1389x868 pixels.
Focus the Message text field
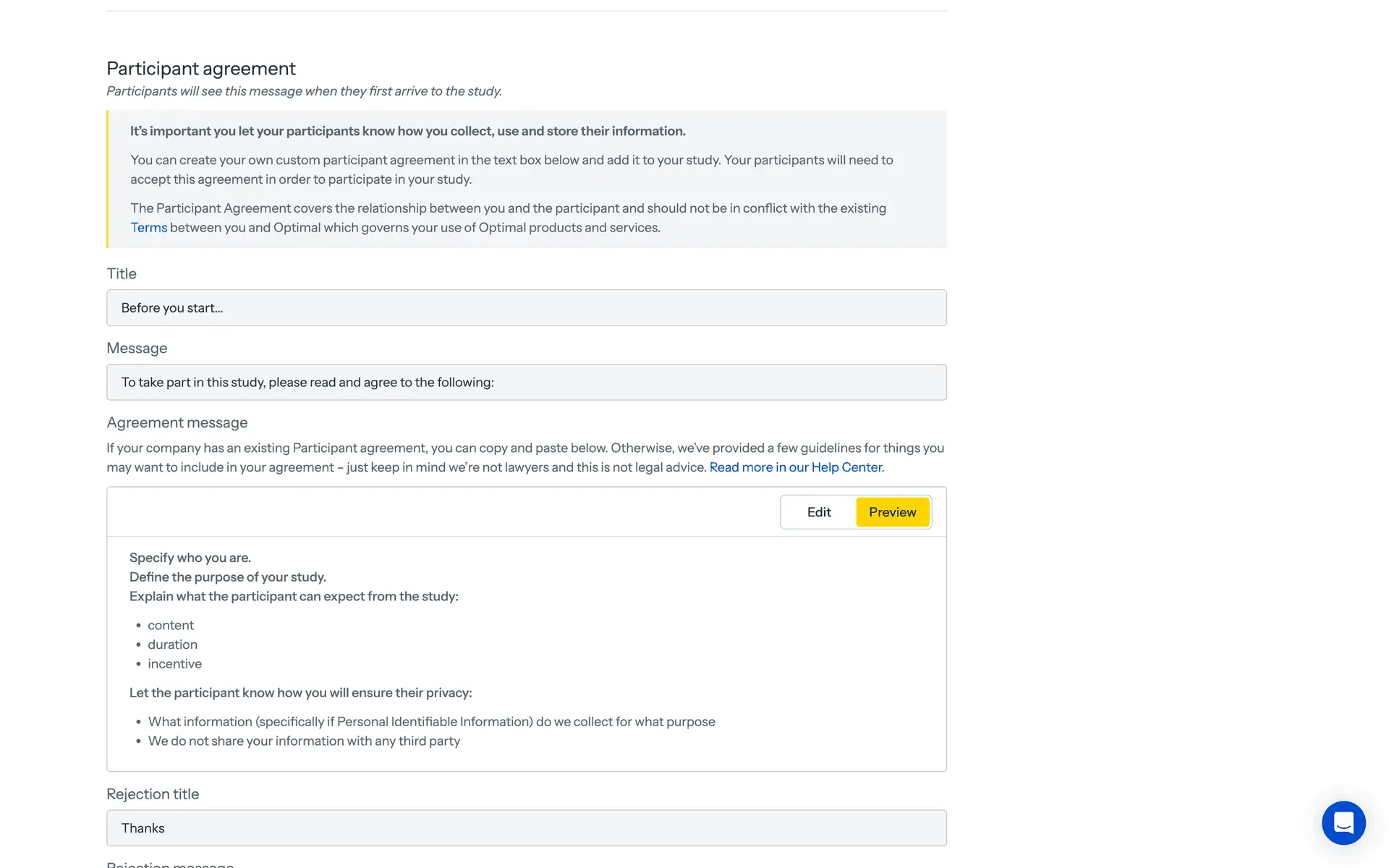526,383
